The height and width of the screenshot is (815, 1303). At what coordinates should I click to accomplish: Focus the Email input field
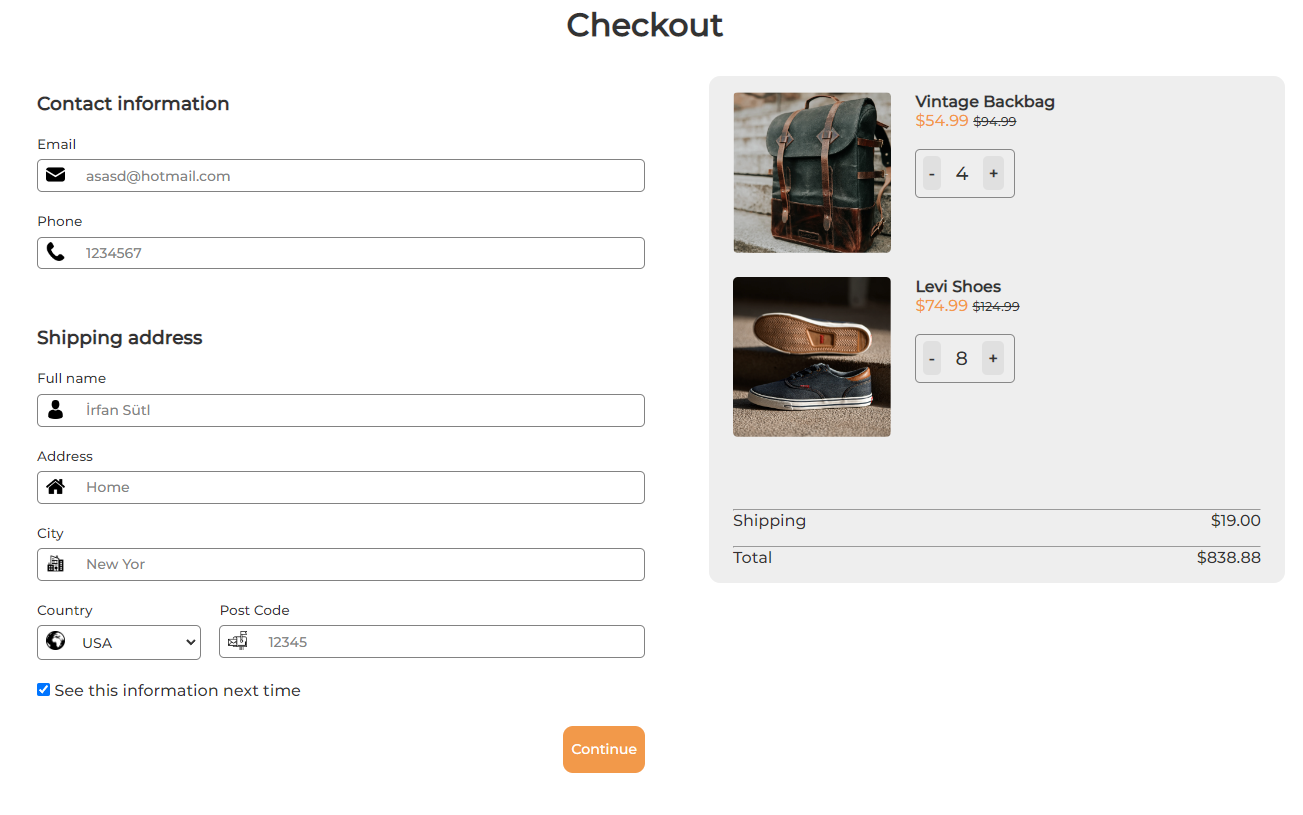click(360, 176)
